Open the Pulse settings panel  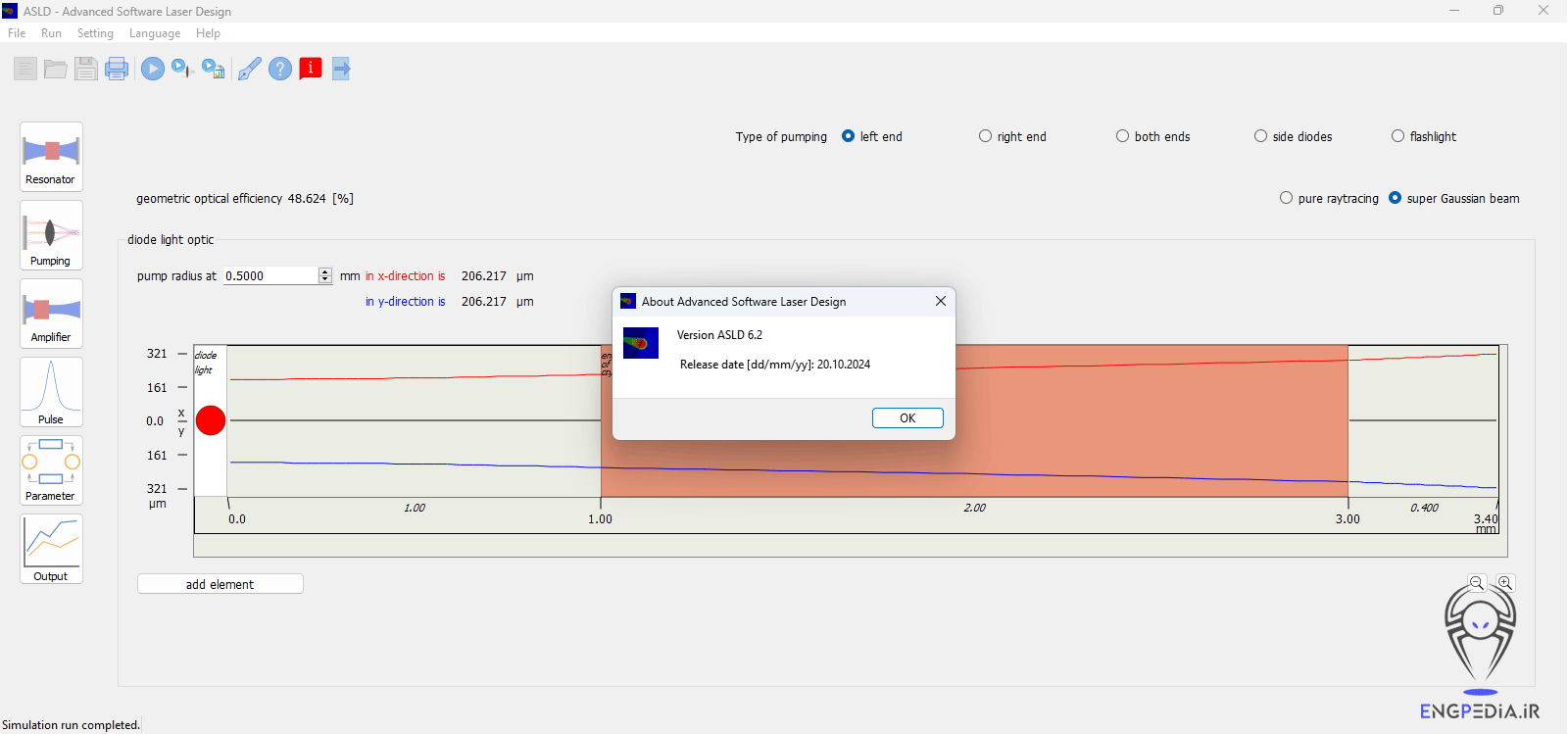pyautogui.click(x=51, y=392)
